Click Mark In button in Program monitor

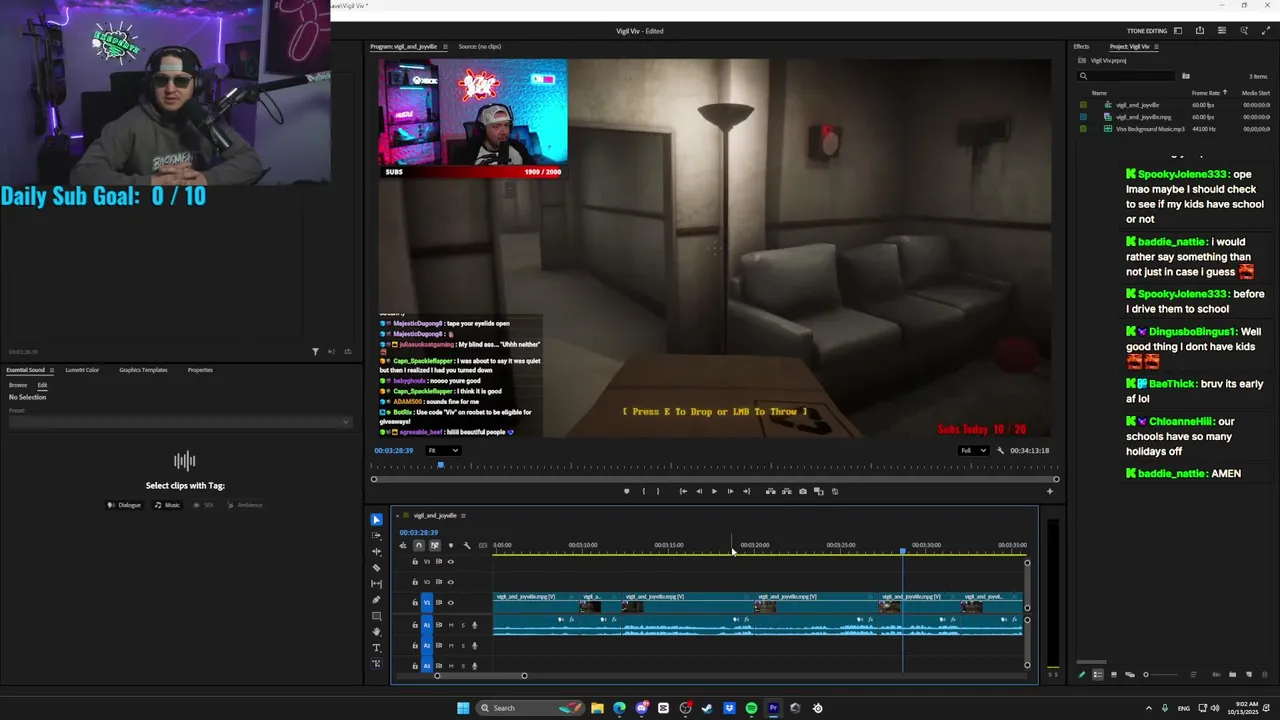pos(642,491)
